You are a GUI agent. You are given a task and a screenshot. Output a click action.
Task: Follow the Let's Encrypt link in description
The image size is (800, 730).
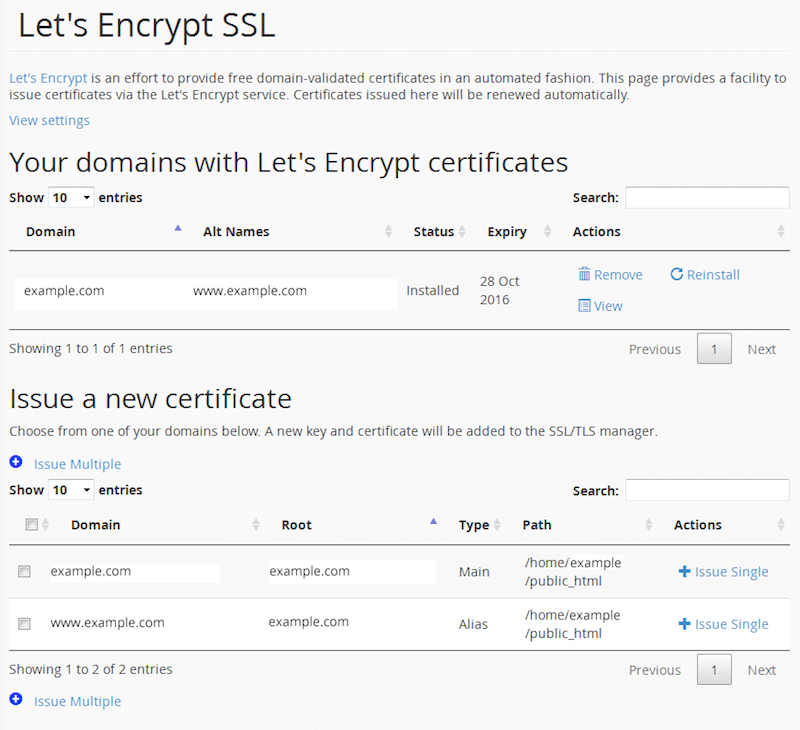tap(48, 77)
